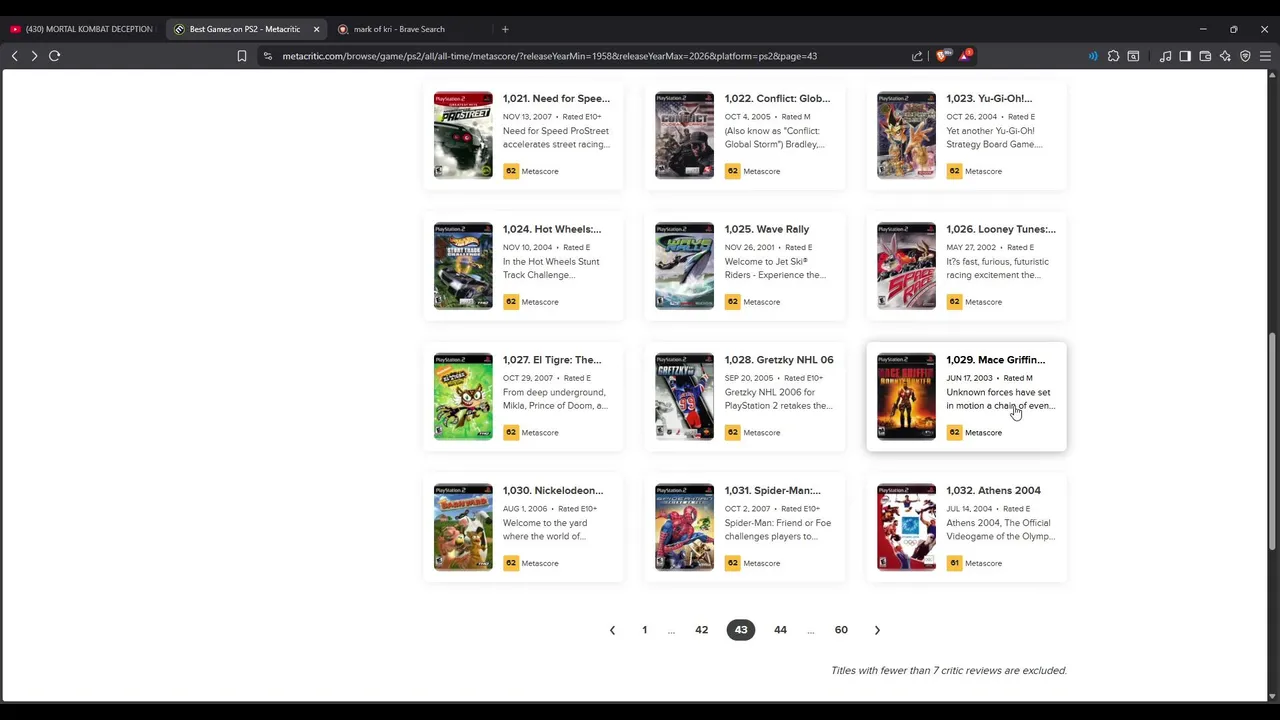The height and width of the screenshot is (720, 1280).
Task: Go to page 44 in pagination
Action: coord(780,630)
